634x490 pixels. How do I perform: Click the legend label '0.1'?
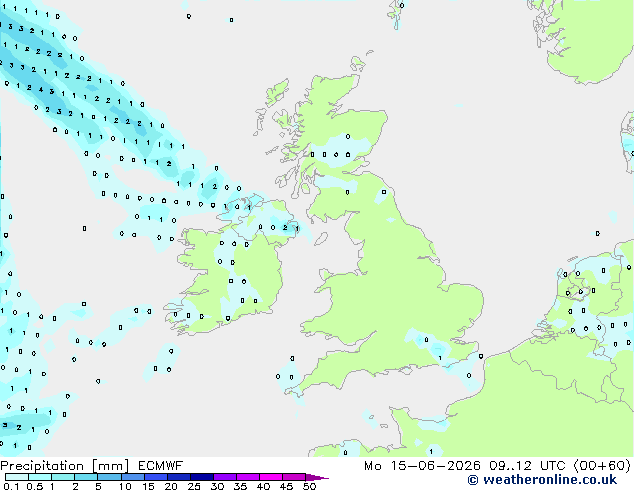click(11, 486)
